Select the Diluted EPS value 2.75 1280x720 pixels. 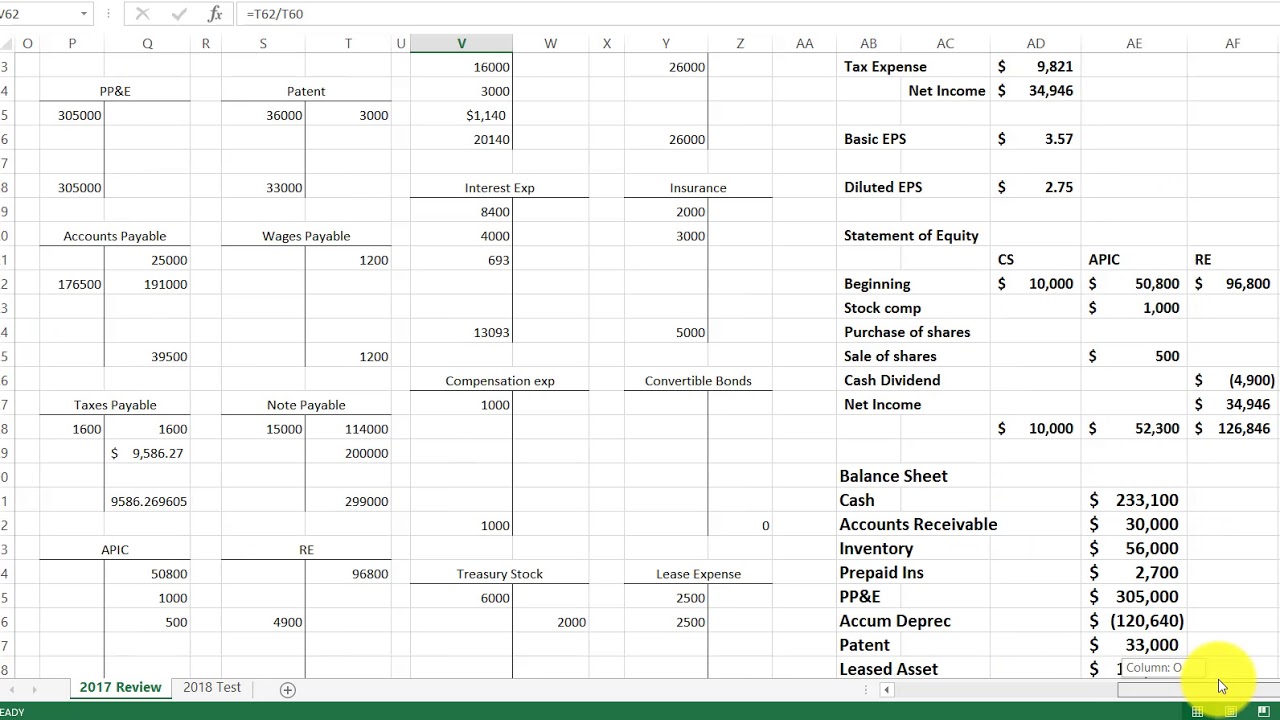point(1035,187)
